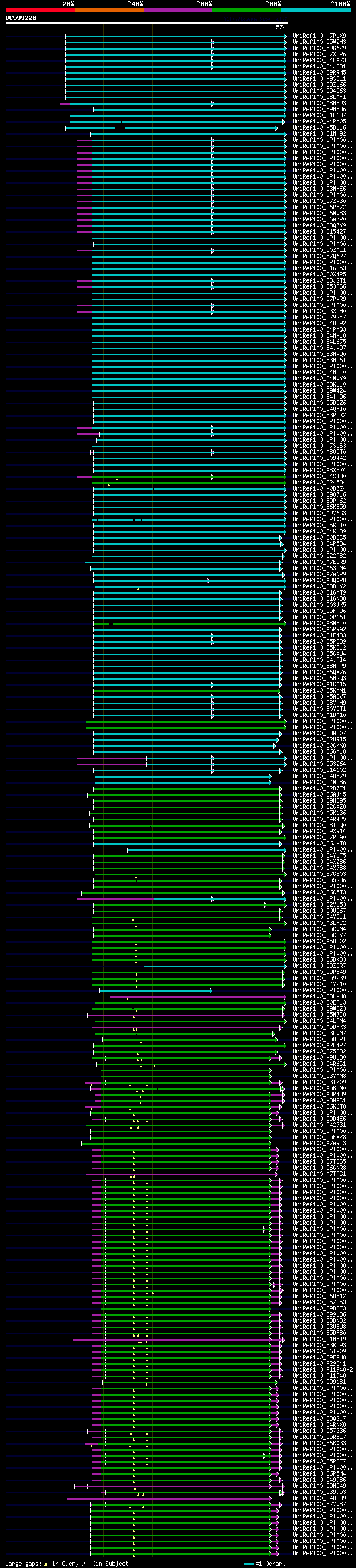Select the UniRef100_Q15427 label

click(x=319, y=231)
